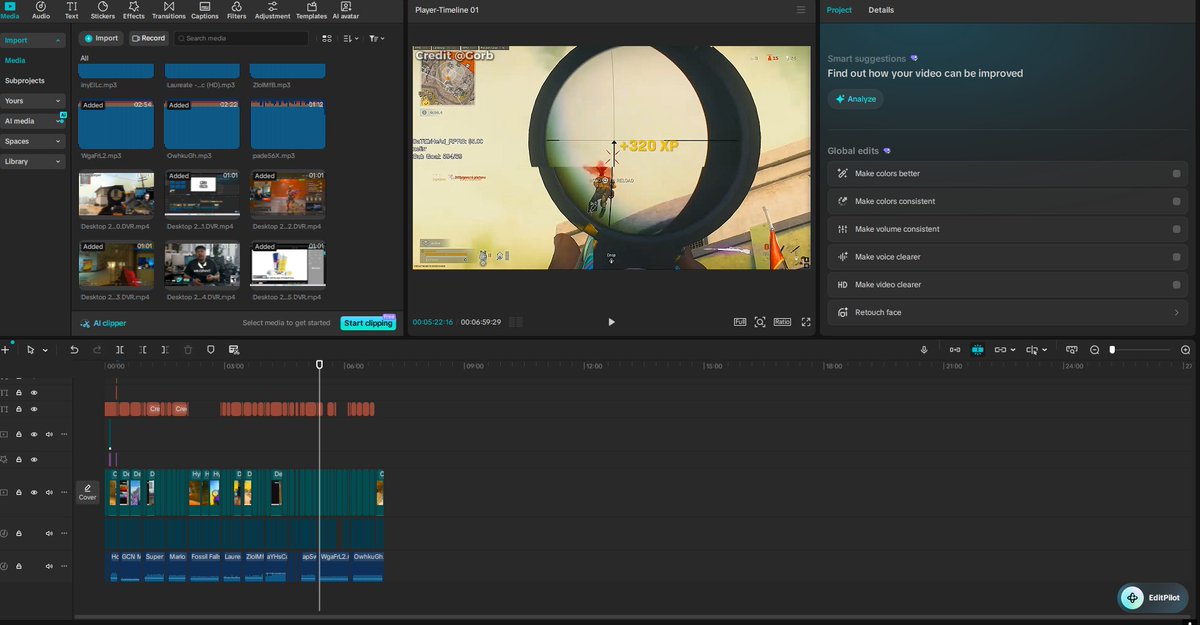This screenshot has width=1200, height=625.
Task: Switch media view to grid layout icon
Action: pyautogui.click(x=327, y=38)
